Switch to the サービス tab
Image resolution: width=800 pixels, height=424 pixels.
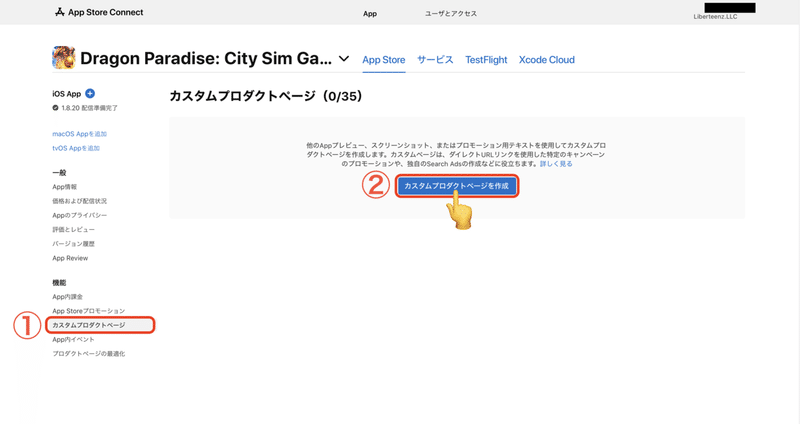(435, 60)
